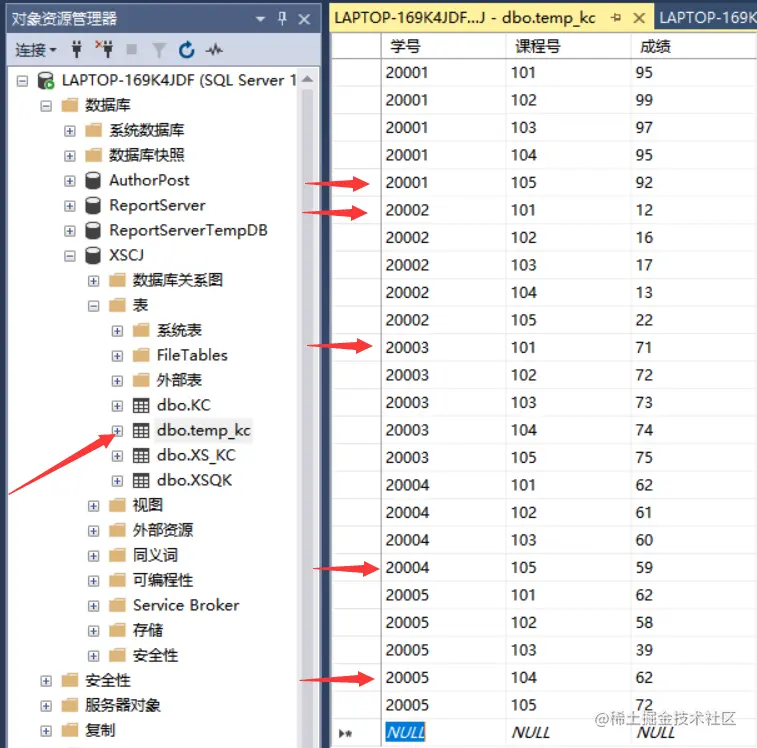Close the 对象资源管理器 panel
The height and width of the screenshot is (748, 757).
(x=304, y=19)
